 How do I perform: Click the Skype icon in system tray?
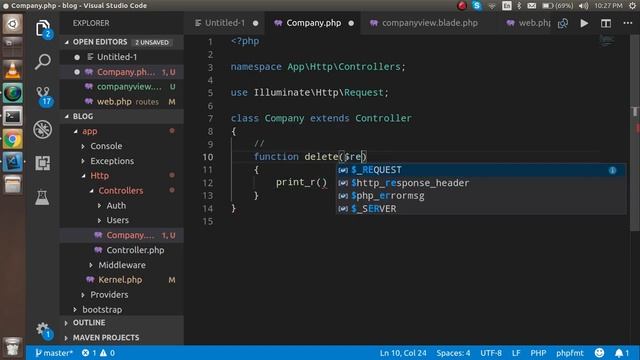[x=476, y=6]
